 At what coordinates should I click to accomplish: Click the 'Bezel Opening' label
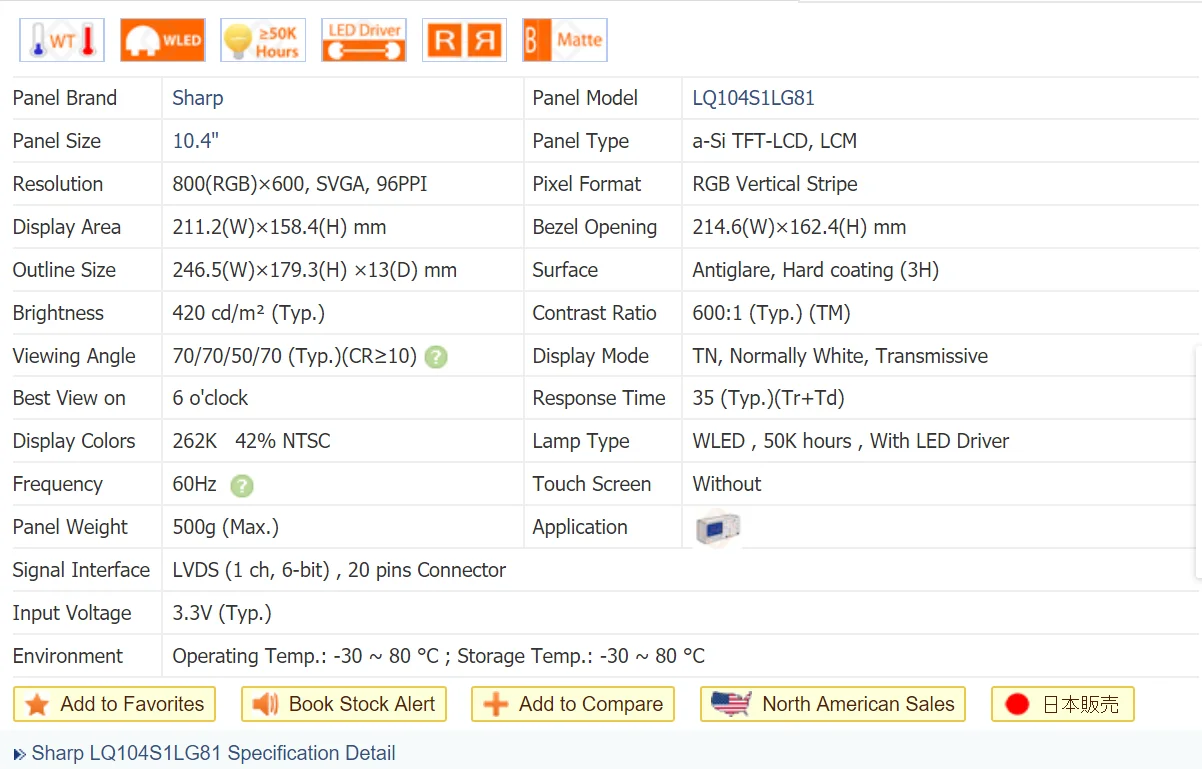tap(595, 227)
